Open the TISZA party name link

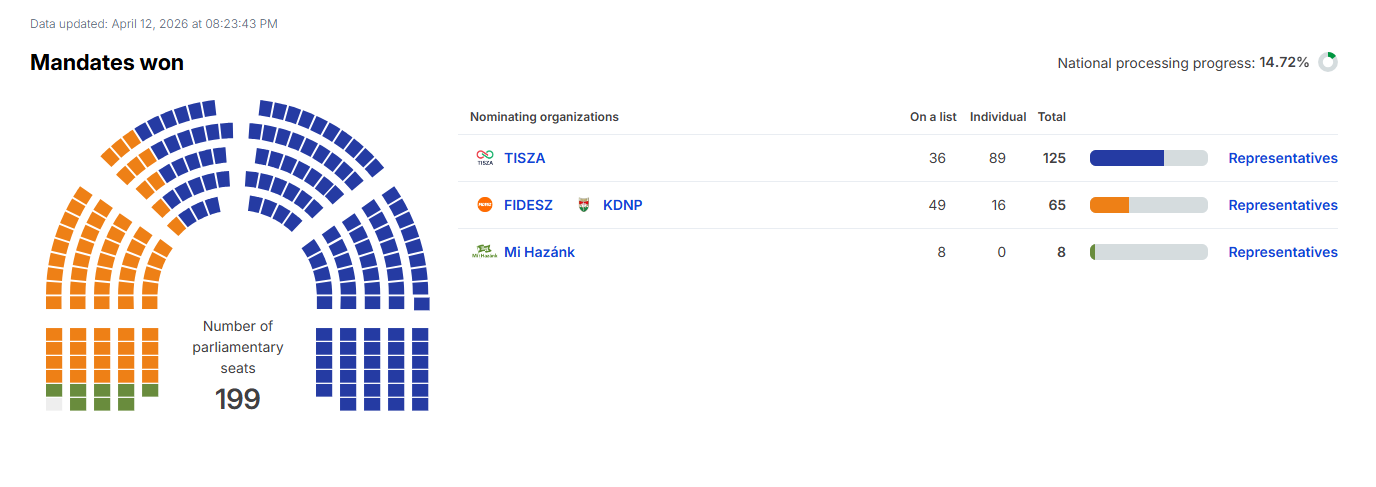(525, 158)
